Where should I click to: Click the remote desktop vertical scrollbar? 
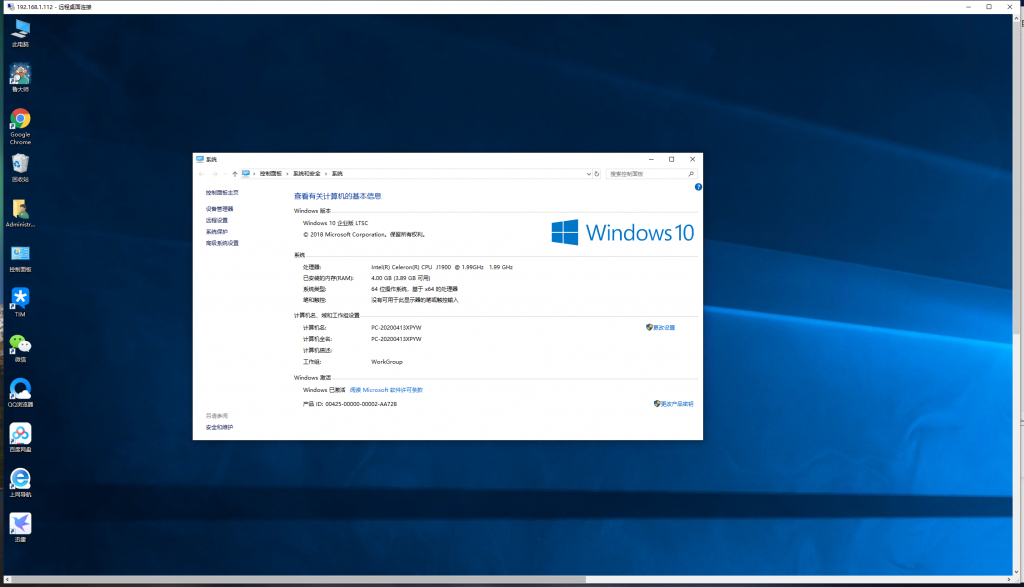point(1016,178)
